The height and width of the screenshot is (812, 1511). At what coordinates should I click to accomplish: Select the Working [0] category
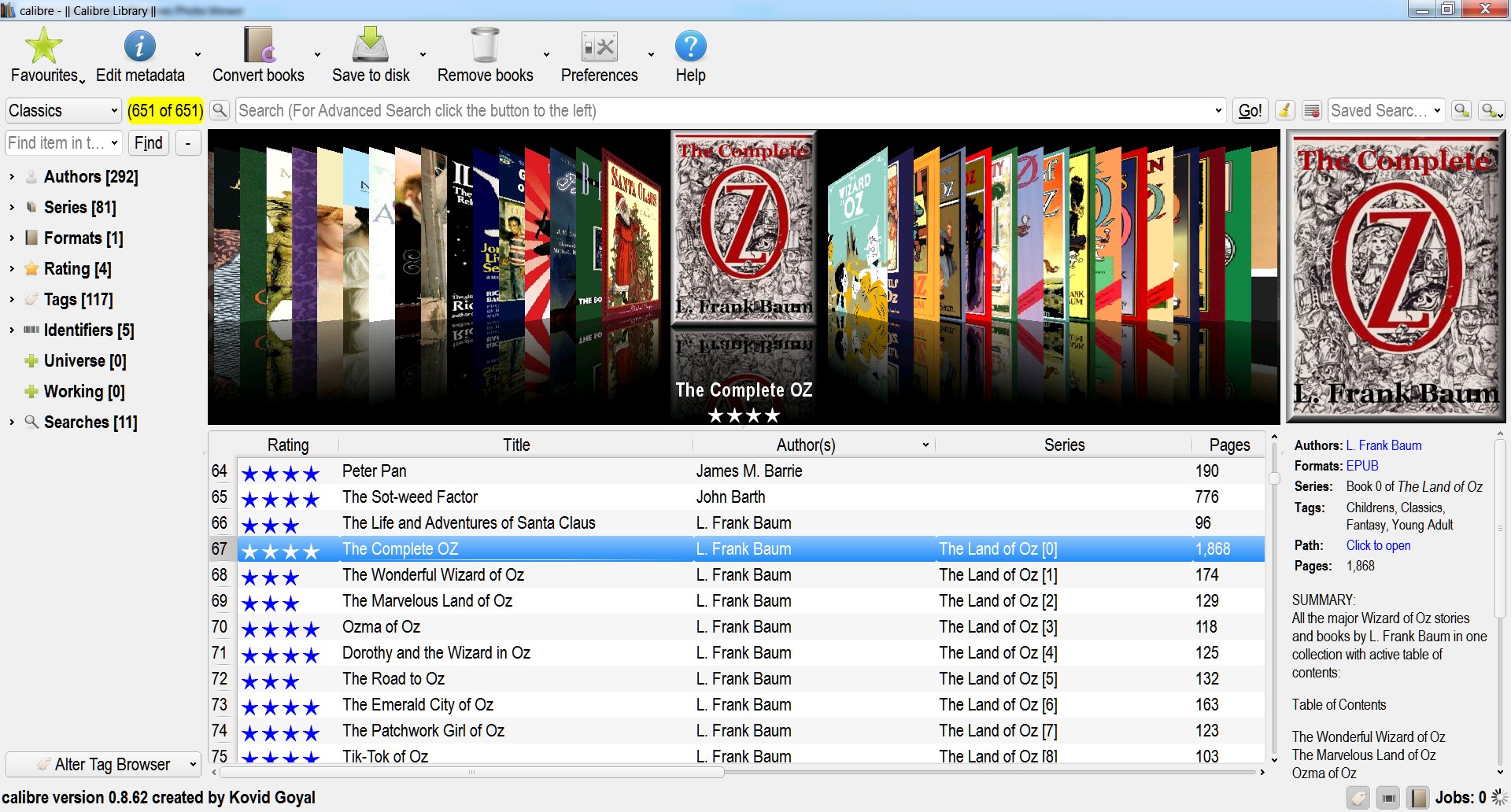click(84, 391)
